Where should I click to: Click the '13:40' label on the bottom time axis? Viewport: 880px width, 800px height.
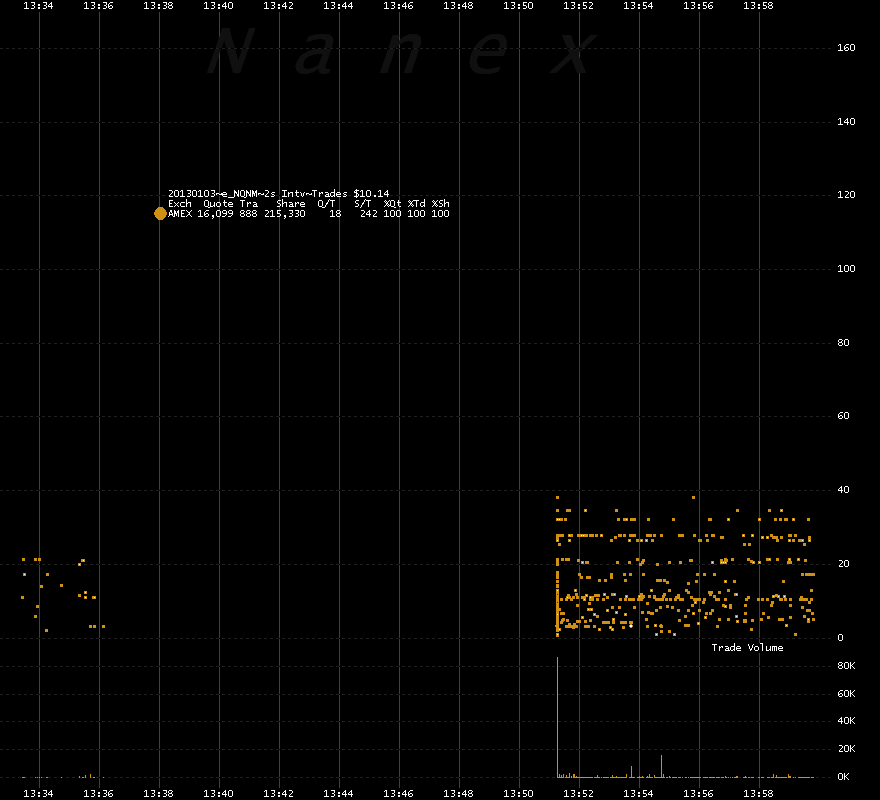pos(218,794)
